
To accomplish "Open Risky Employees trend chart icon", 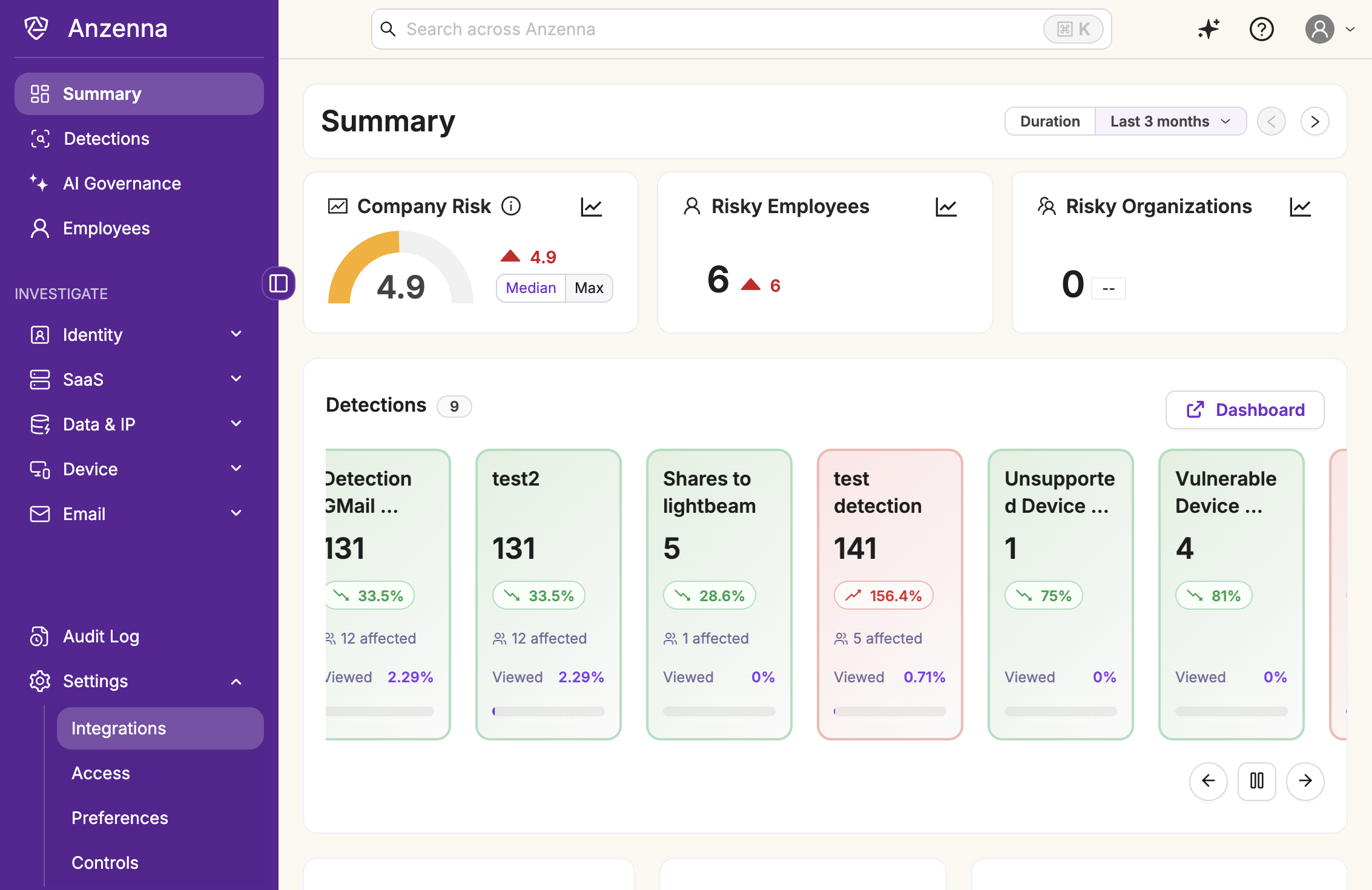I will click(x=946, y=207).
